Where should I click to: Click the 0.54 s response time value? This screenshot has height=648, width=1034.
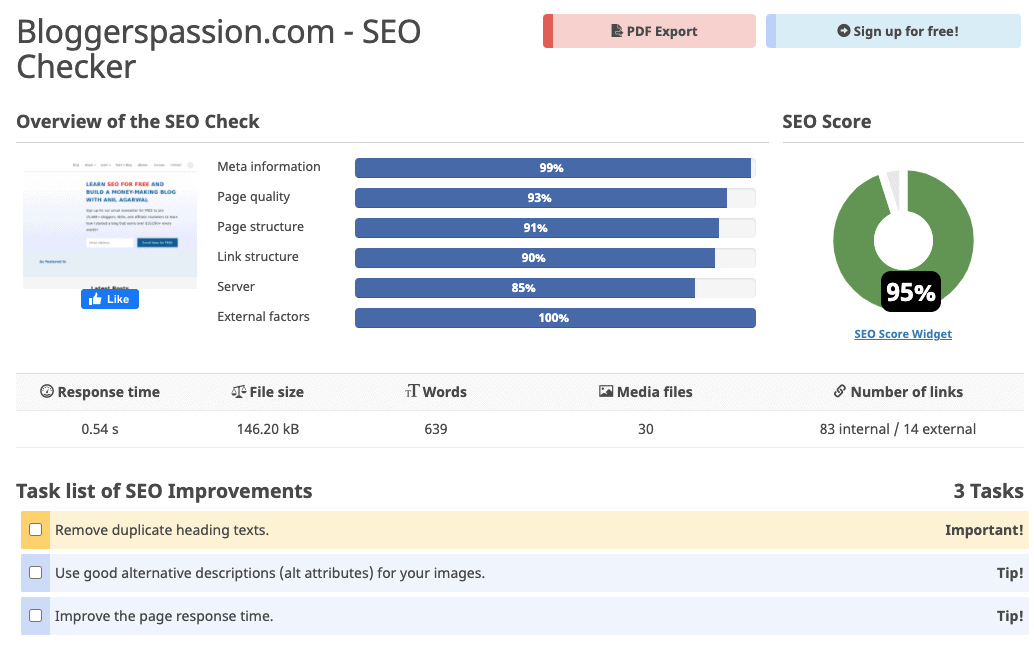click(100, 429)
